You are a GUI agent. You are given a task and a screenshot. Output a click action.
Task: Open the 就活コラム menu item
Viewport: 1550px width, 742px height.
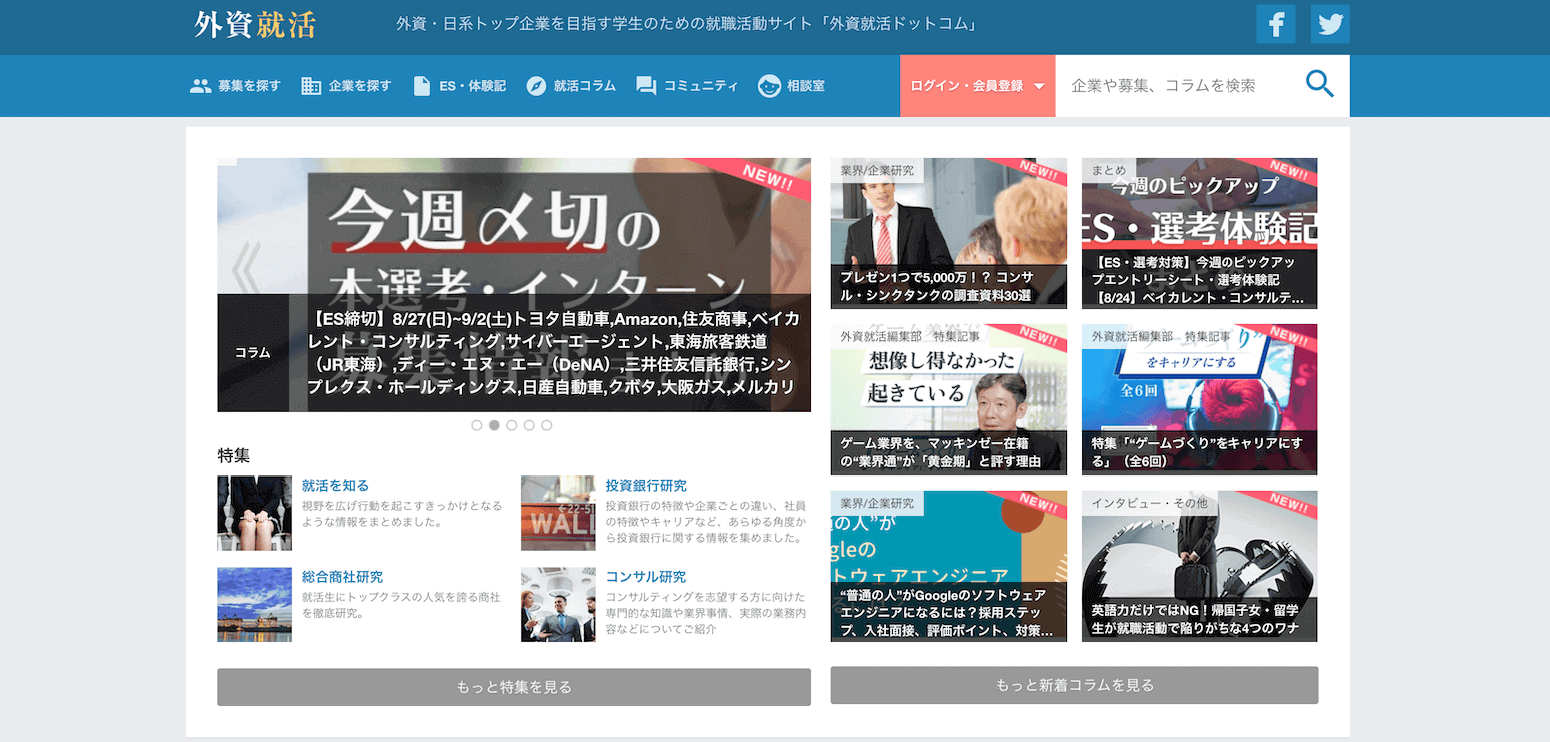coord(571,86)
